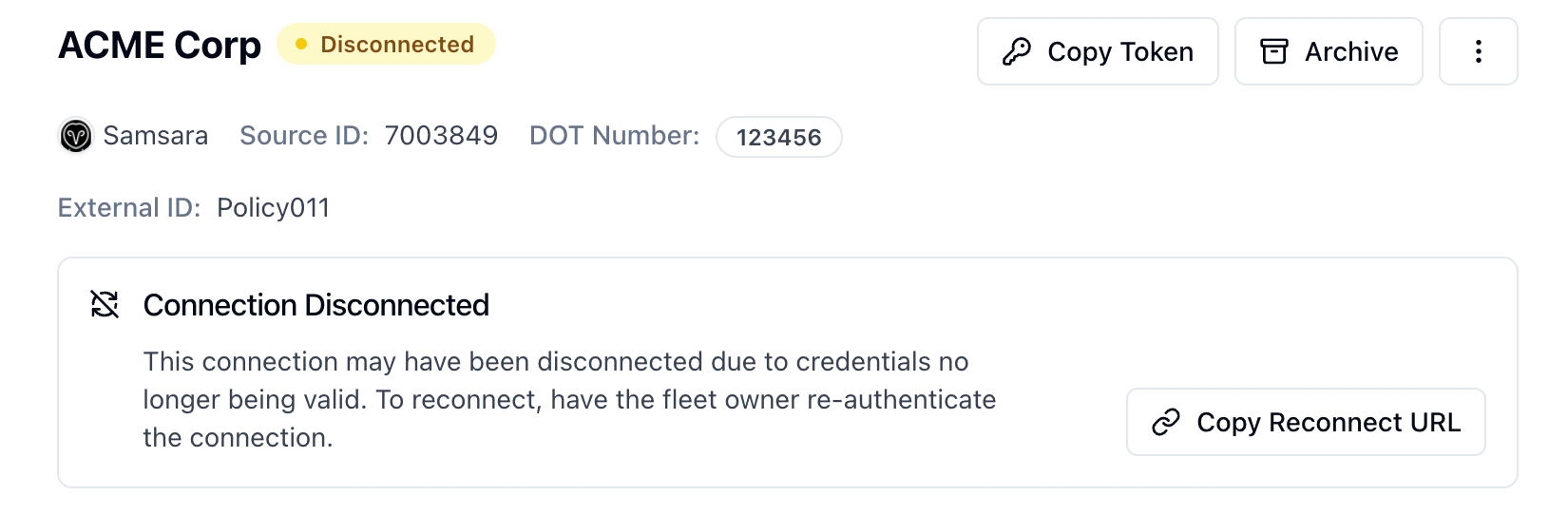Click the Source ID label
This screenshot has height=515, width=1568.
tap(304, 136)
